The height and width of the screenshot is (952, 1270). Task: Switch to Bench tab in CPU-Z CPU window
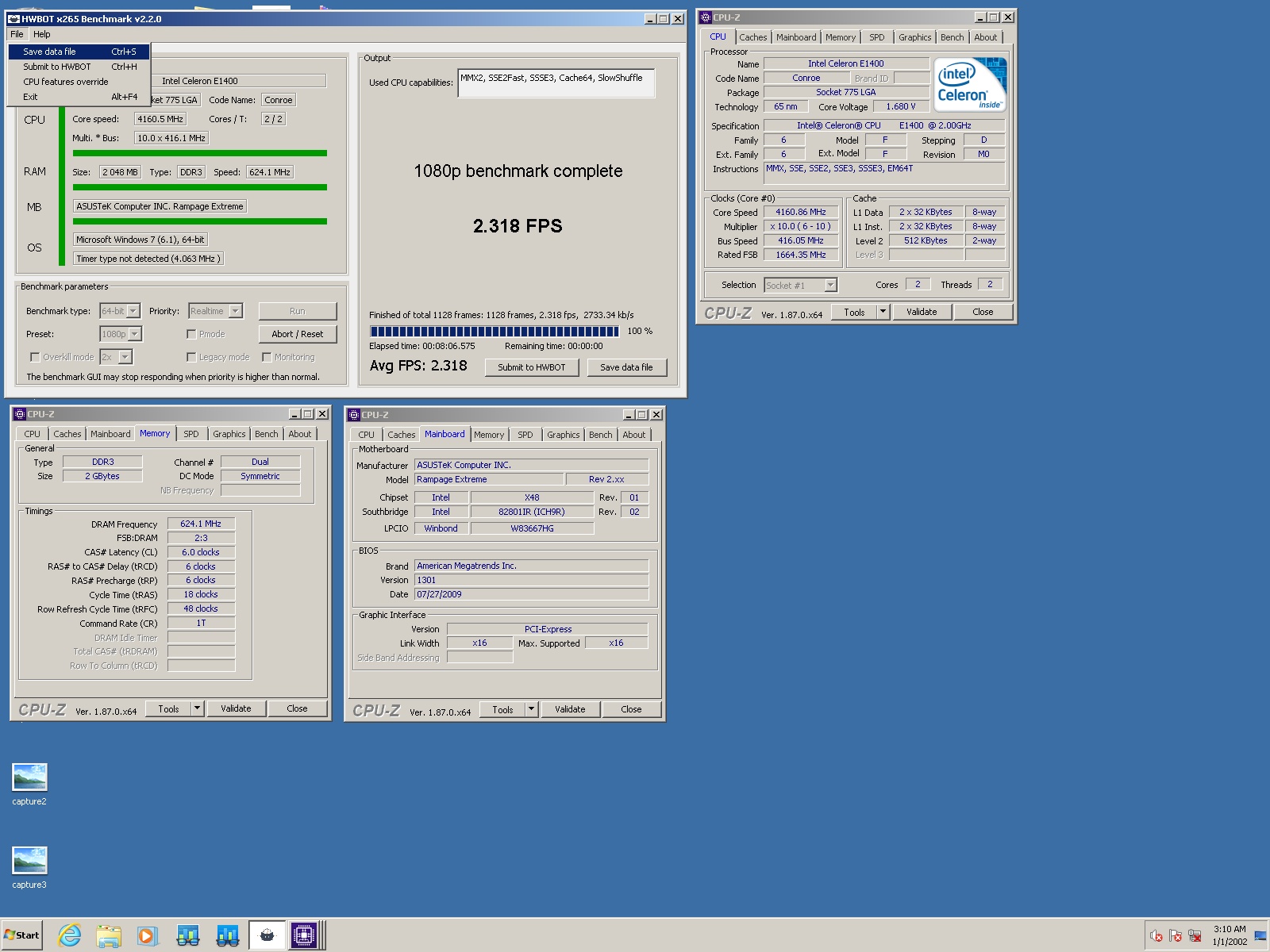point(952,37)
